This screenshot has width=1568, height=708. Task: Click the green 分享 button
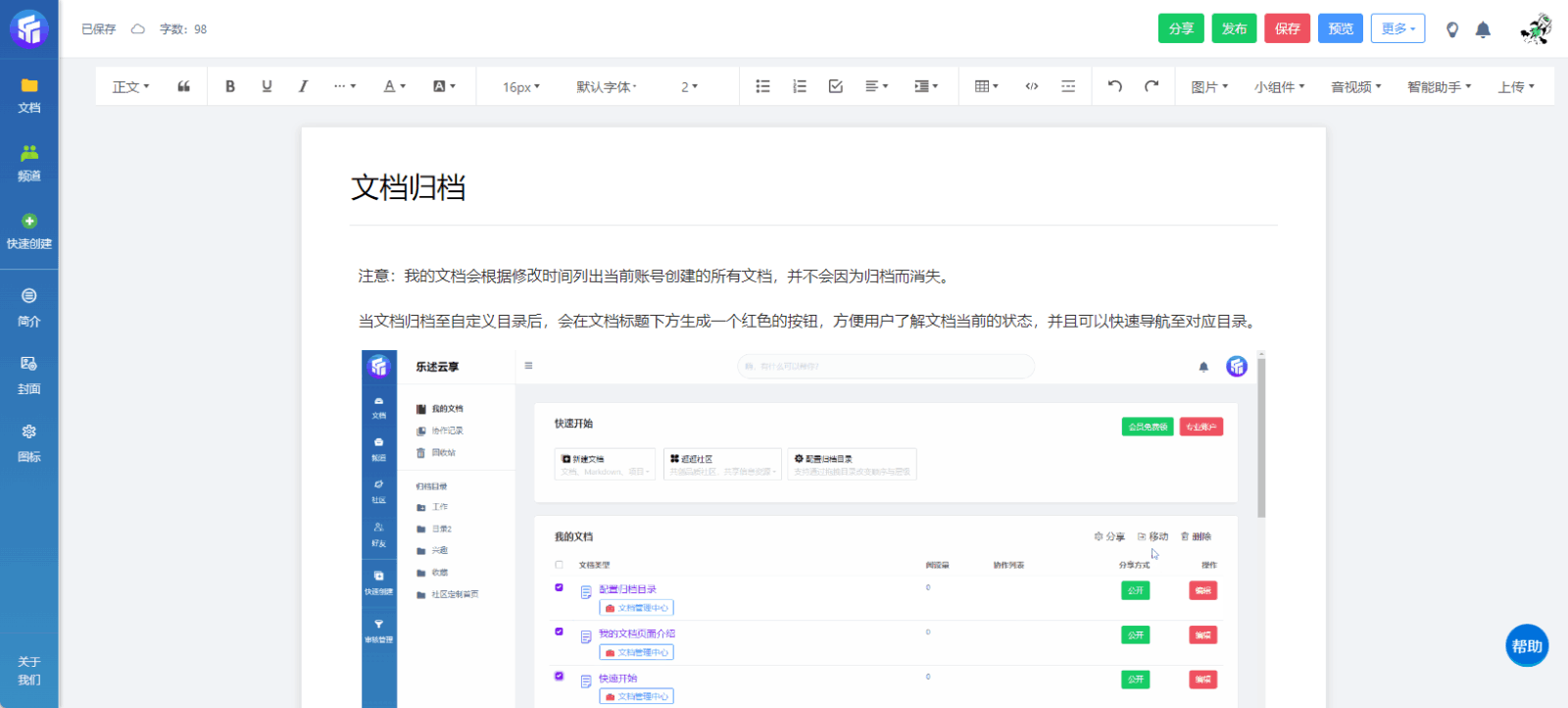(x=1181, y=28)
